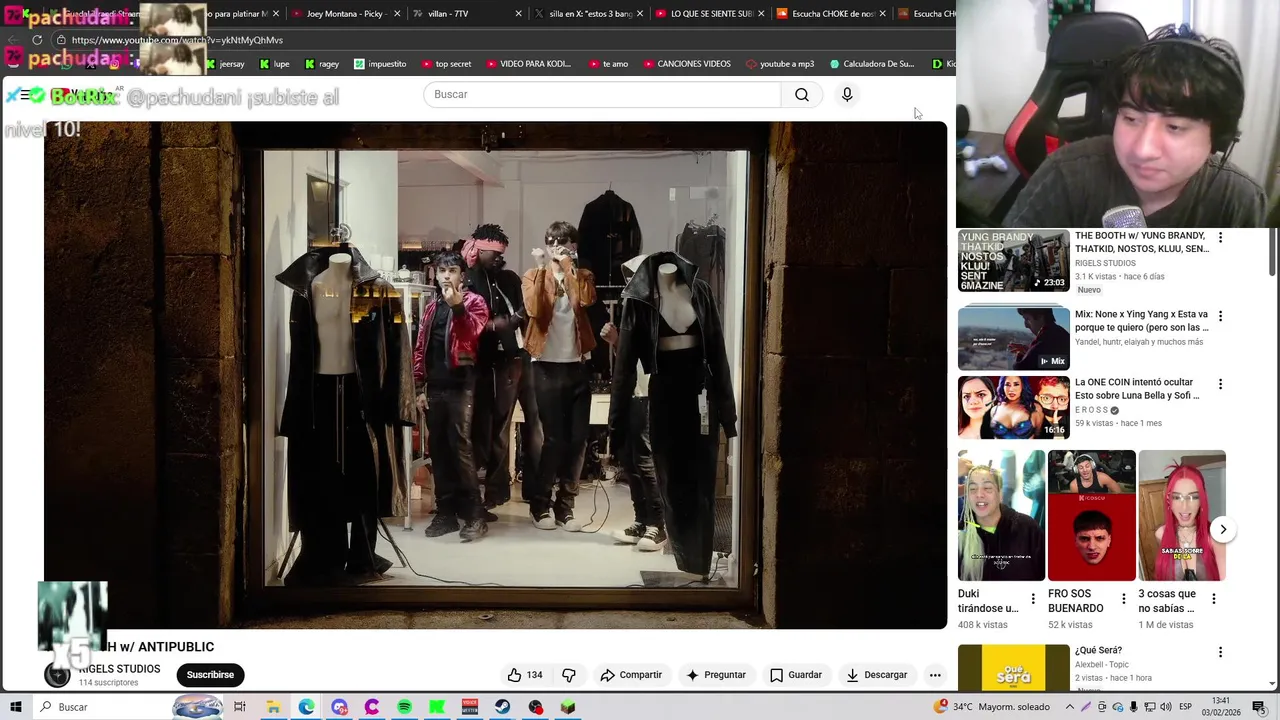Open Windows Start menu
The height and width of the screenshot is (720, 1280).
[15, 707]
